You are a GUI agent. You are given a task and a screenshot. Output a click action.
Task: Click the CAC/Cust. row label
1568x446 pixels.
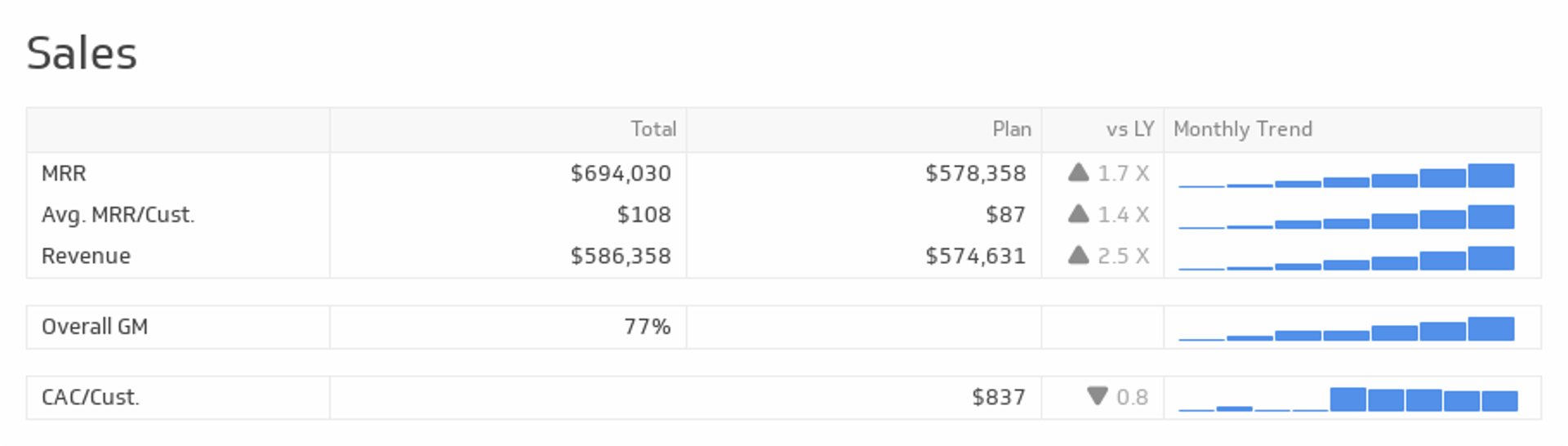tap(91, 397)
